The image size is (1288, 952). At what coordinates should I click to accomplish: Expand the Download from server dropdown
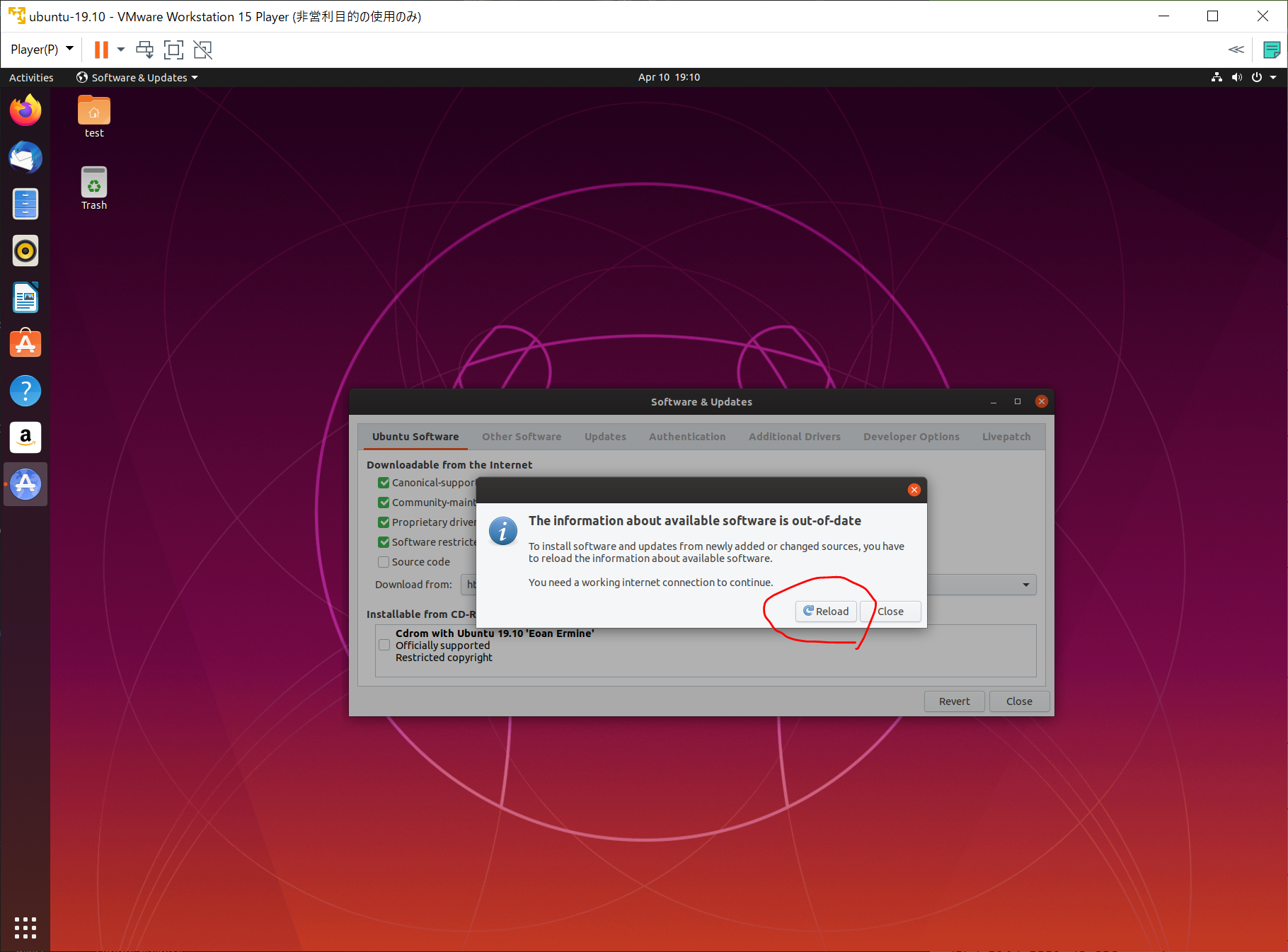pos(1025,585)
